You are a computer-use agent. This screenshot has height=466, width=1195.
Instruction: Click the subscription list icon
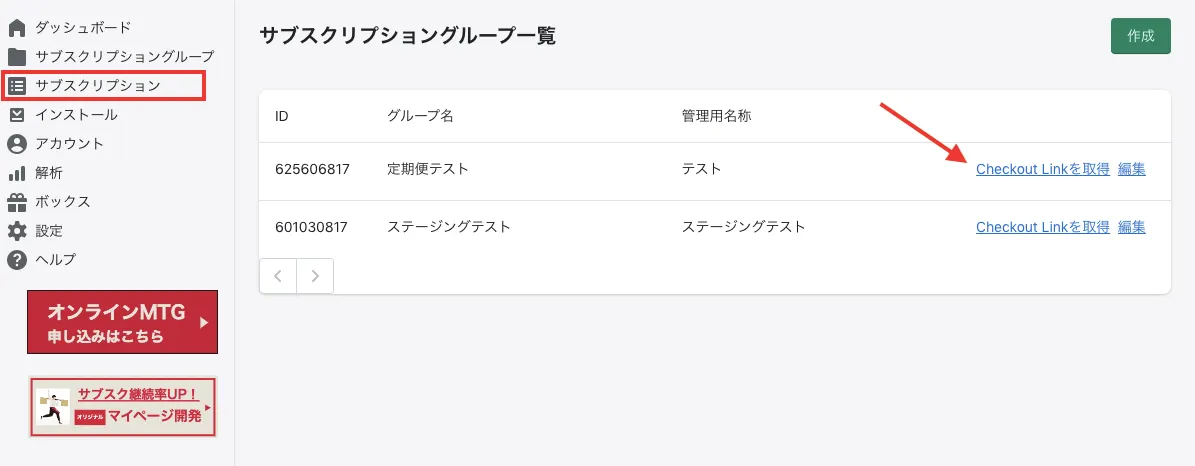coord(17,86)
